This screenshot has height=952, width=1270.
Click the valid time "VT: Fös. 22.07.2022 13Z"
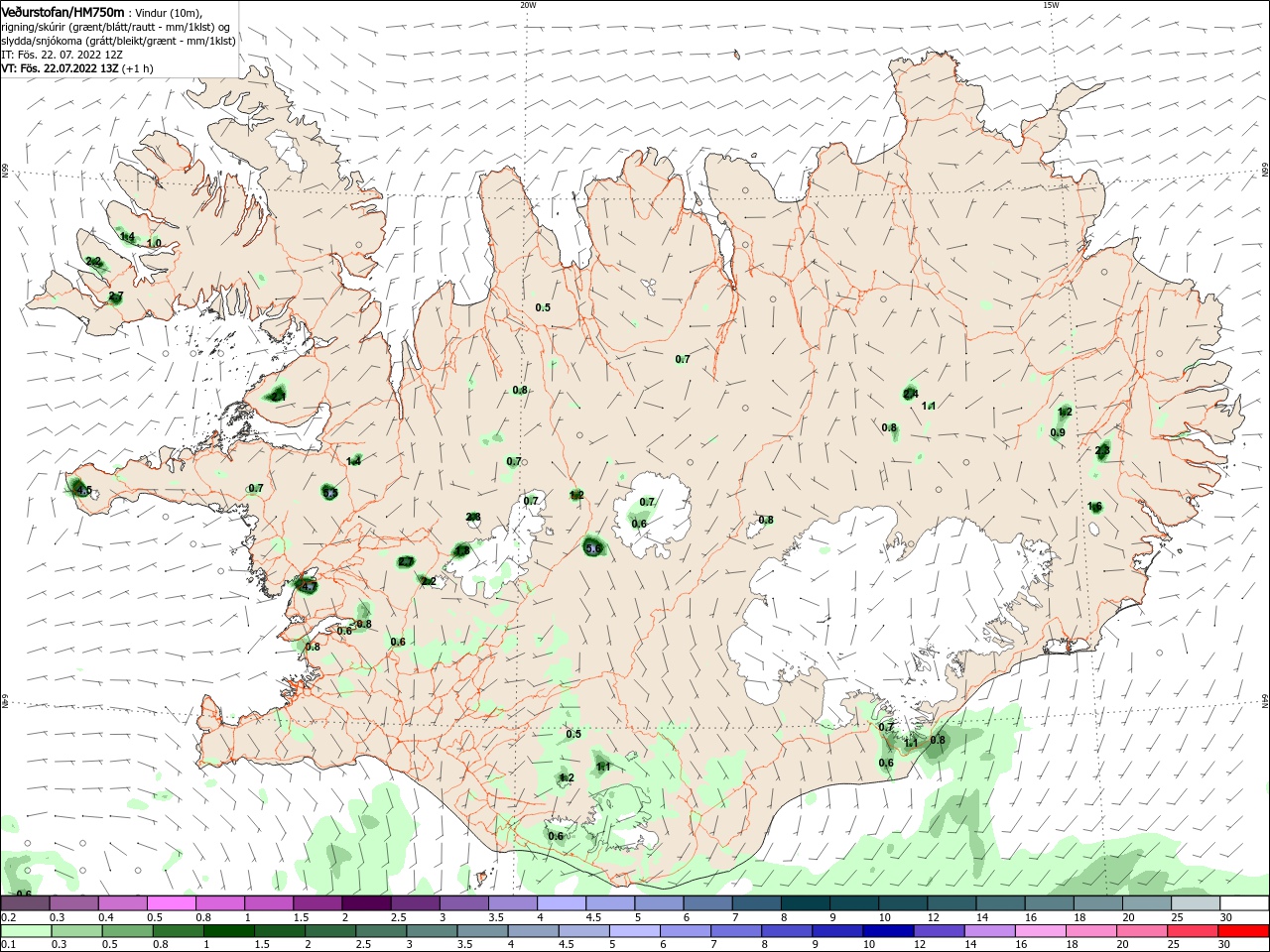(60, 68)
